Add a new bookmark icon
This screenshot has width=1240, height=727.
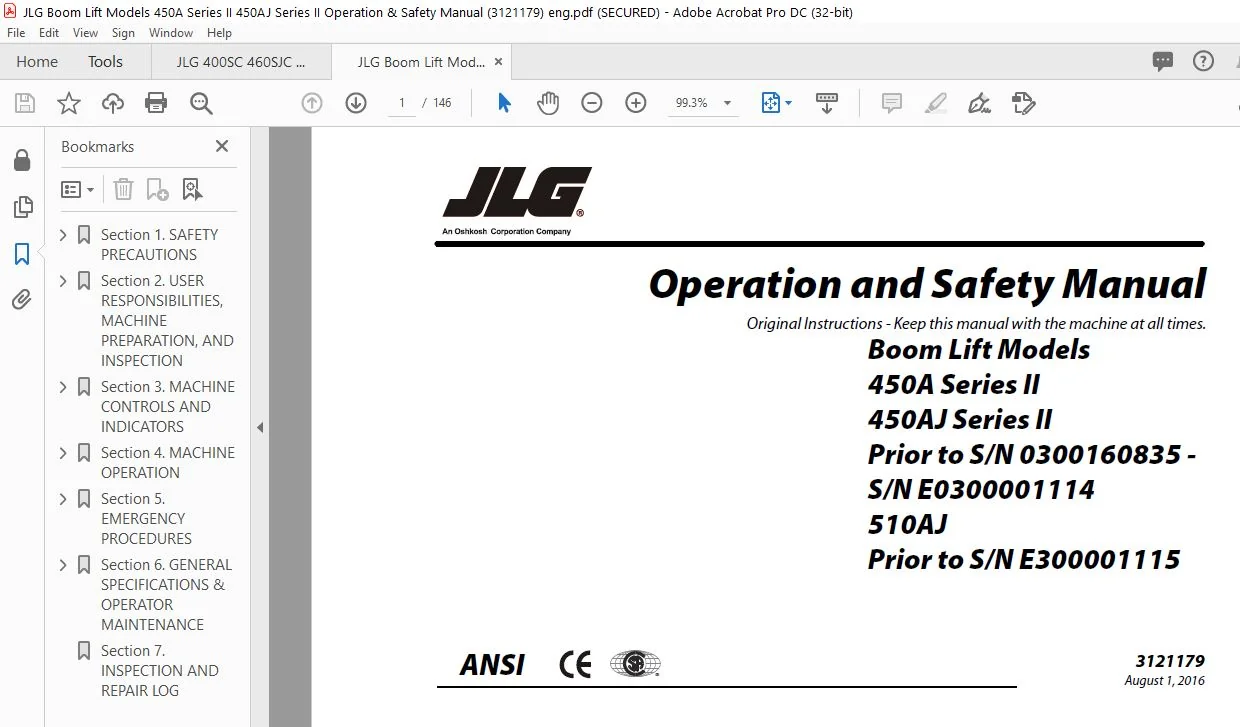(x=157, y=189)
